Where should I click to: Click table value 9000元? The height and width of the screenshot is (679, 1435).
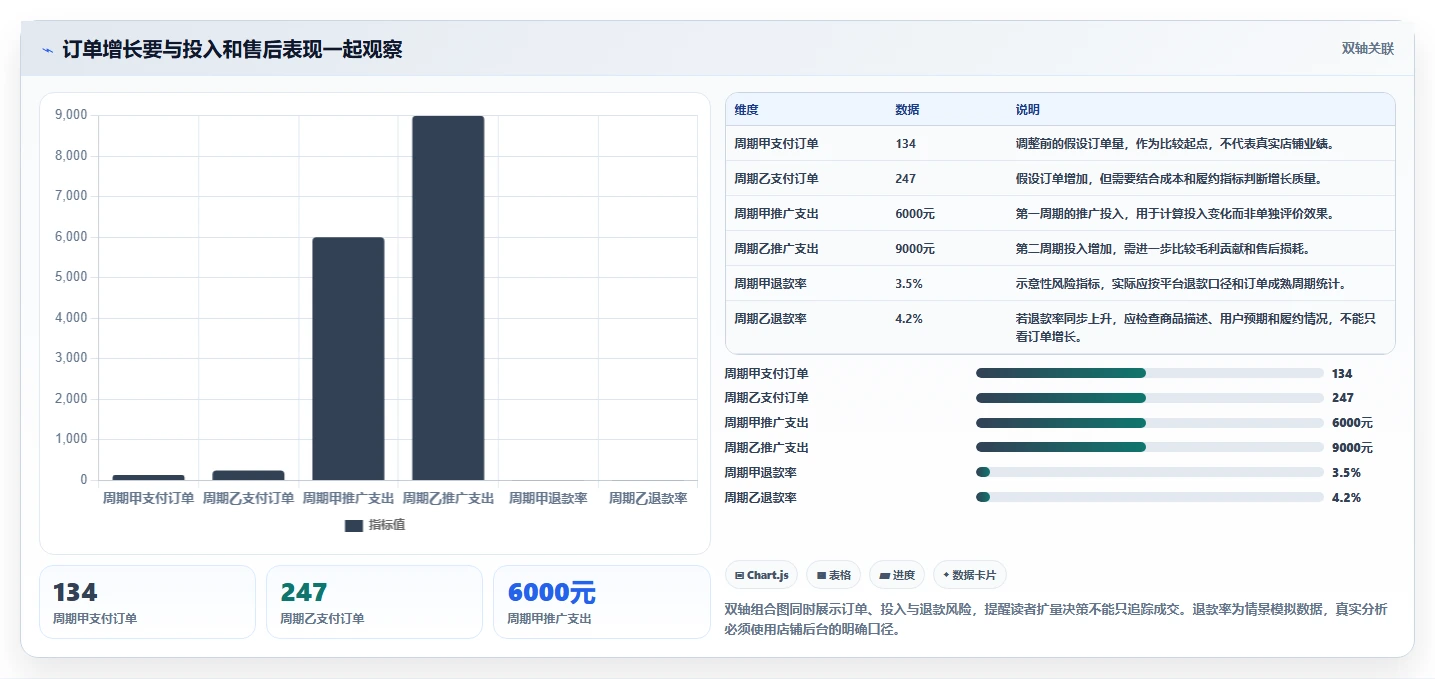coord(915,249)
